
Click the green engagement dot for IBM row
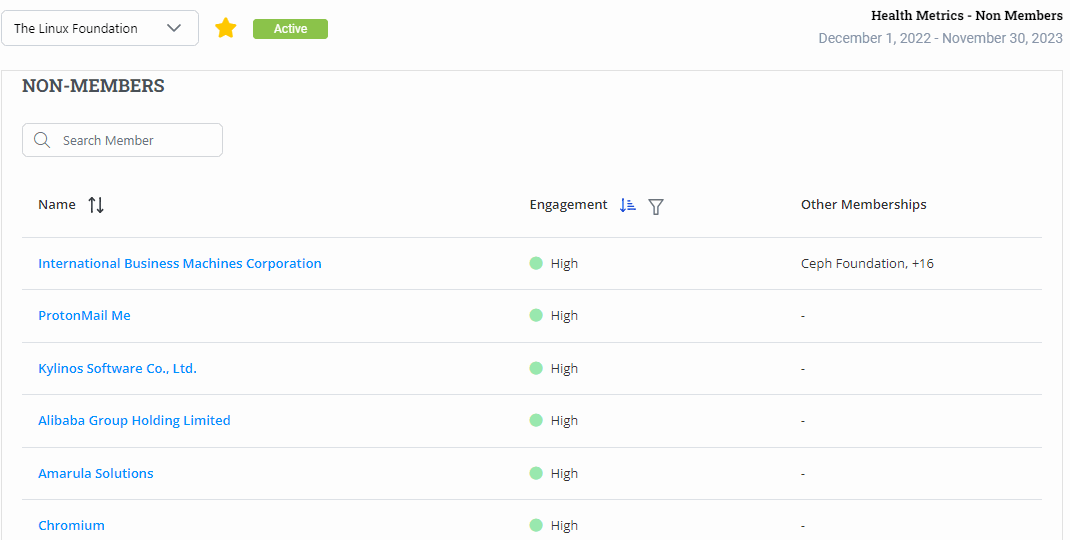tap(536, 263)
